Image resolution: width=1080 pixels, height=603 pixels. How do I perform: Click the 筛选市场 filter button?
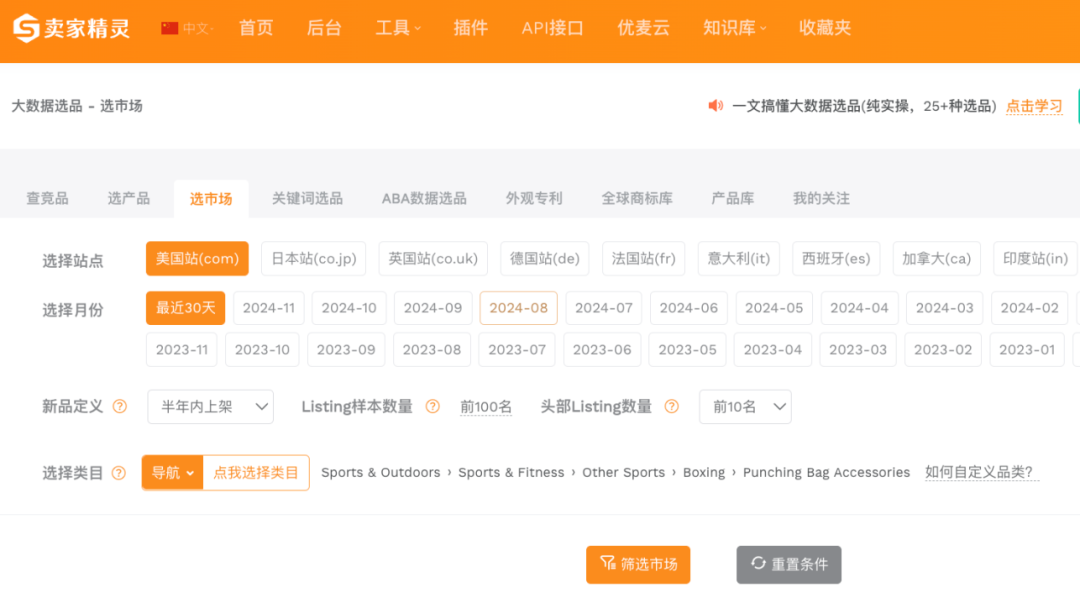638,564
